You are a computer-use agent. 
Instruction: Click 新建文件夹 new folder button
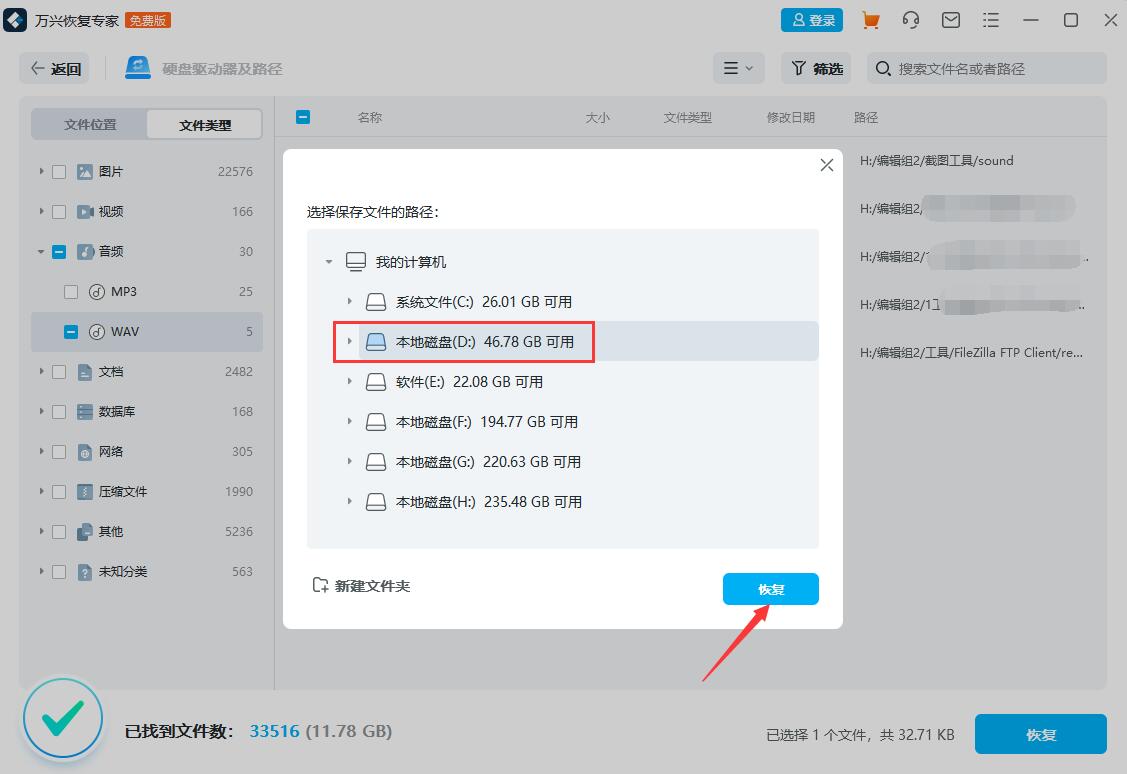[x=361, y=586]
